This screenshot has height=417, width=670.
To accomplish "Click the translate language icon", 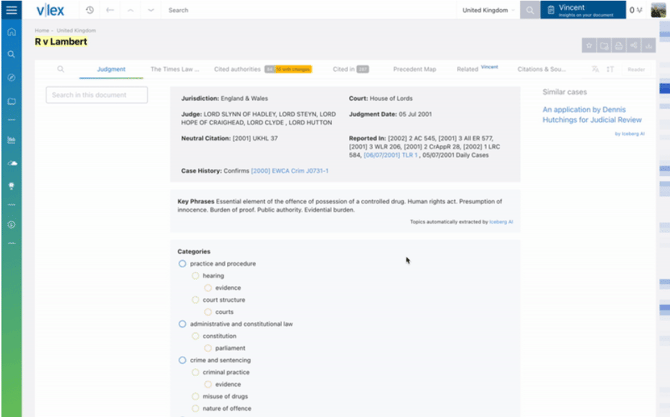I will click(x=595, y=69).
